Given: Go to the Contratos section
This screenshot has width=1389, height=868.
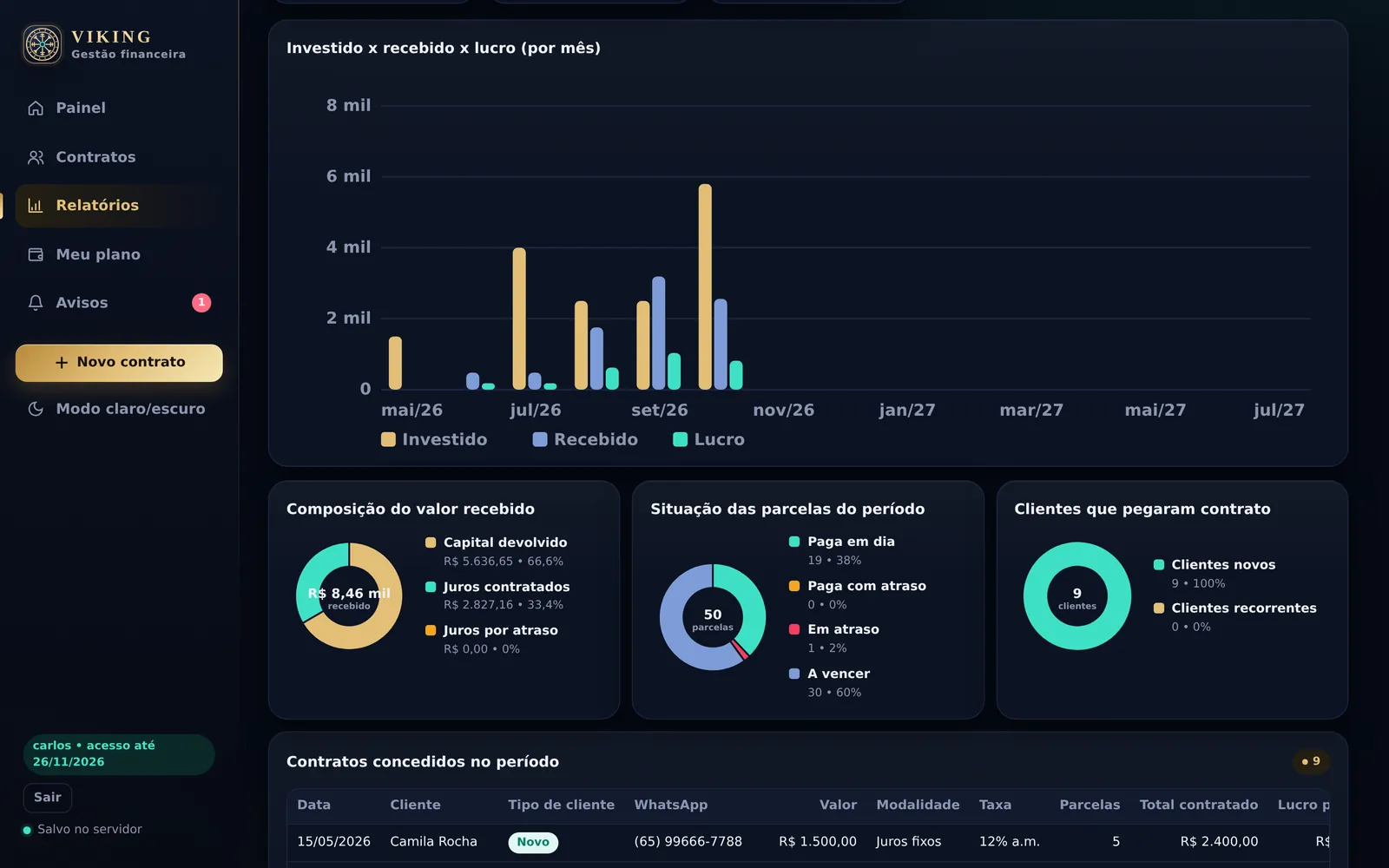Looking at the screenshot, I should 119,157.
